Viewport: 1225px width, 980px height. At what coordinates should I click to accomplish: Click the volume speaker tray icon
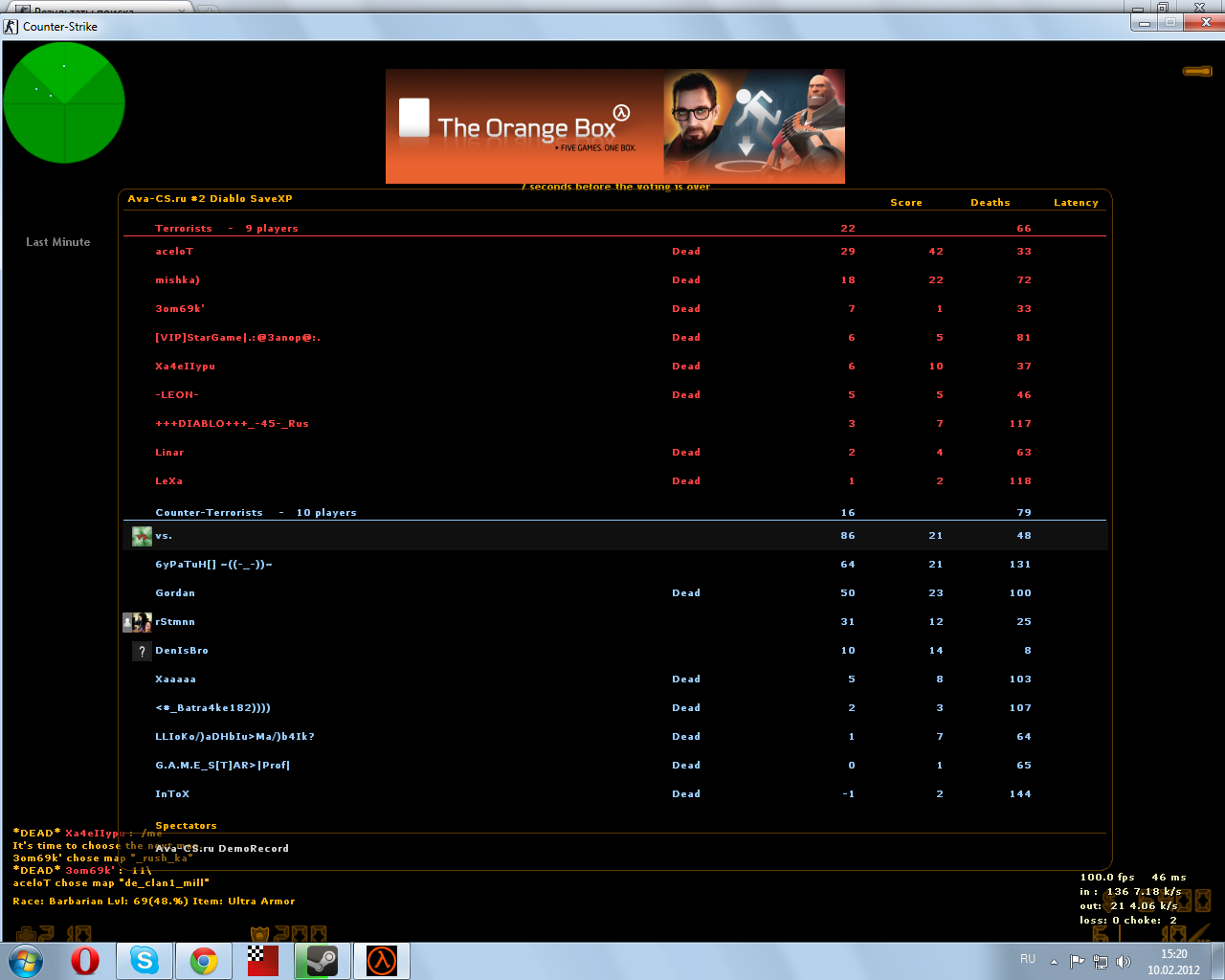tap(1124, 962)
